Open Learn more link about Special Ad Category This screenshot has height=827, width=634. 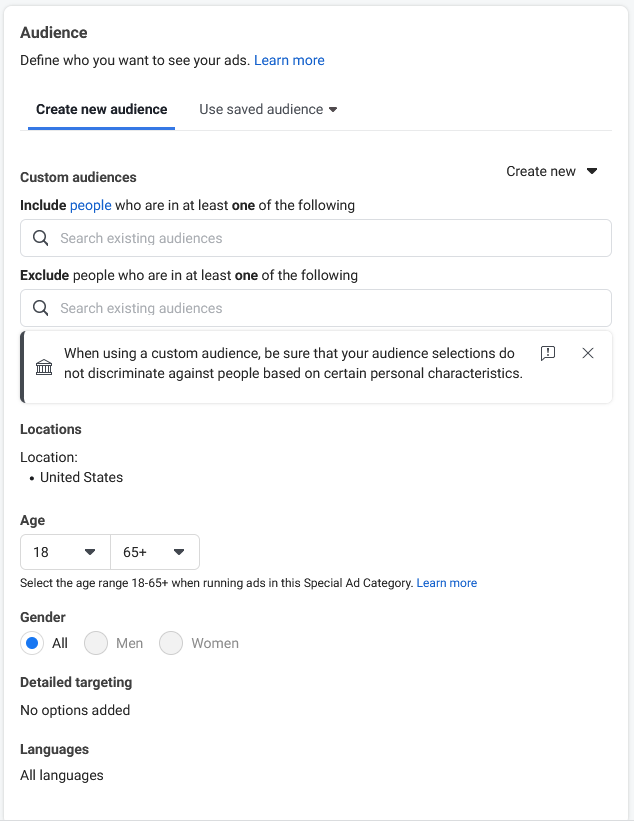point(447,583)
